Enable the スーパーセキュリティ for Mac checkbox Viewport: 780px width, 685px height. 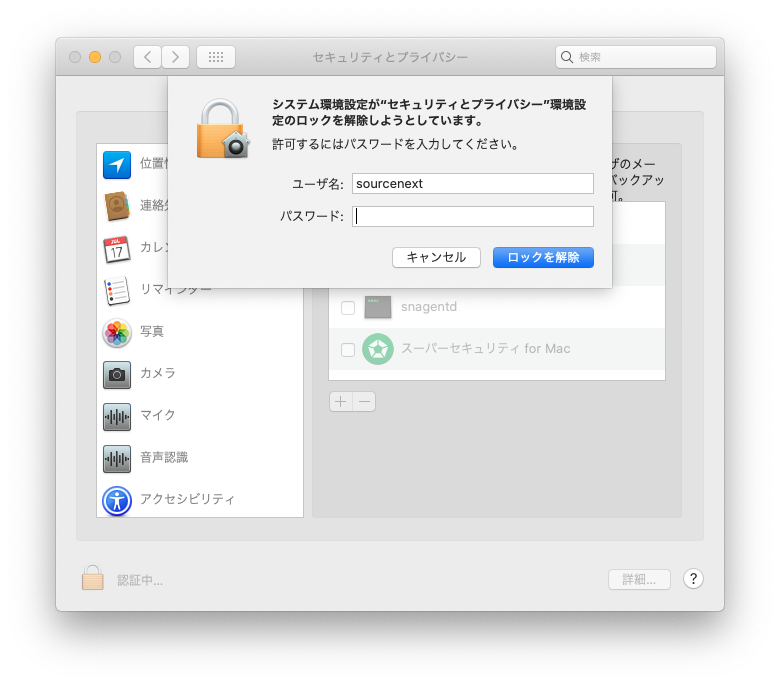tap(348, 349)
